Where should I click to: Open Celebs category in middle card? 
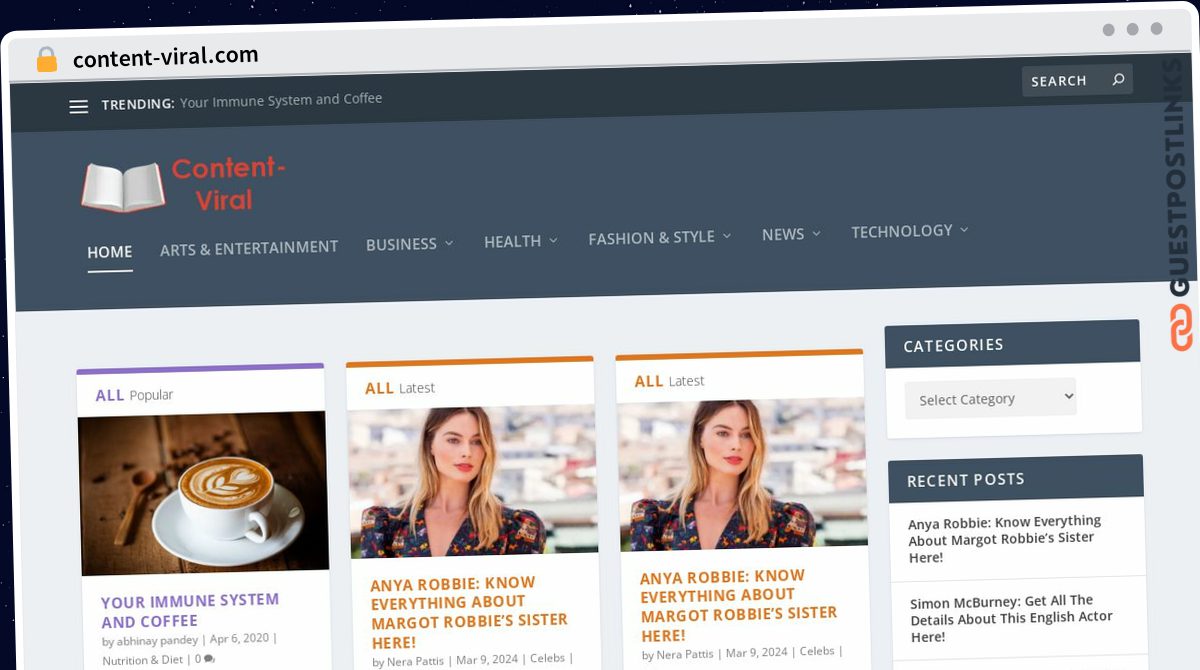547,658
